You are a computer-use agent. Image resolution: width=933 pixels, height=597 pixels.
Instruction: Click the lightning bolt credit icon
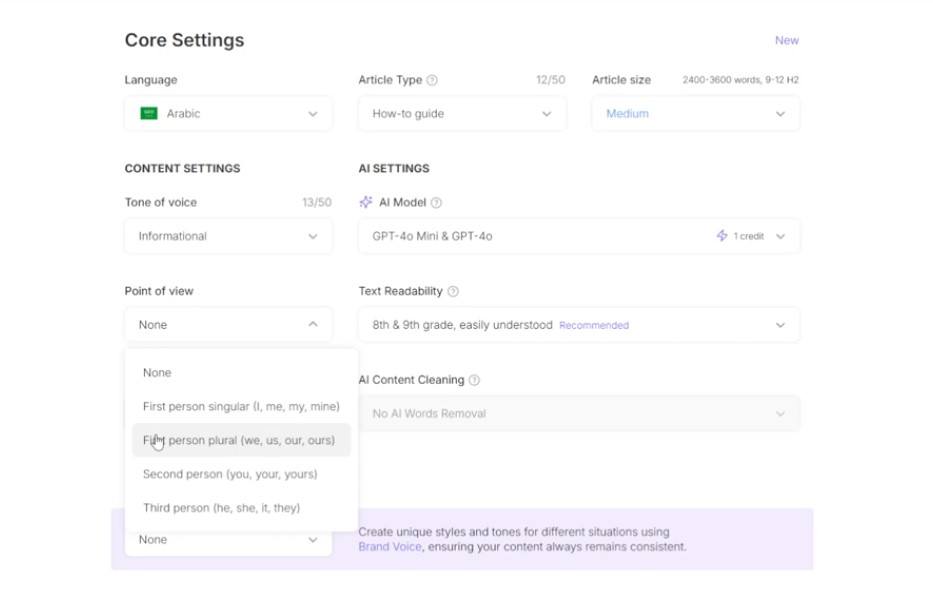pos(722,236)
